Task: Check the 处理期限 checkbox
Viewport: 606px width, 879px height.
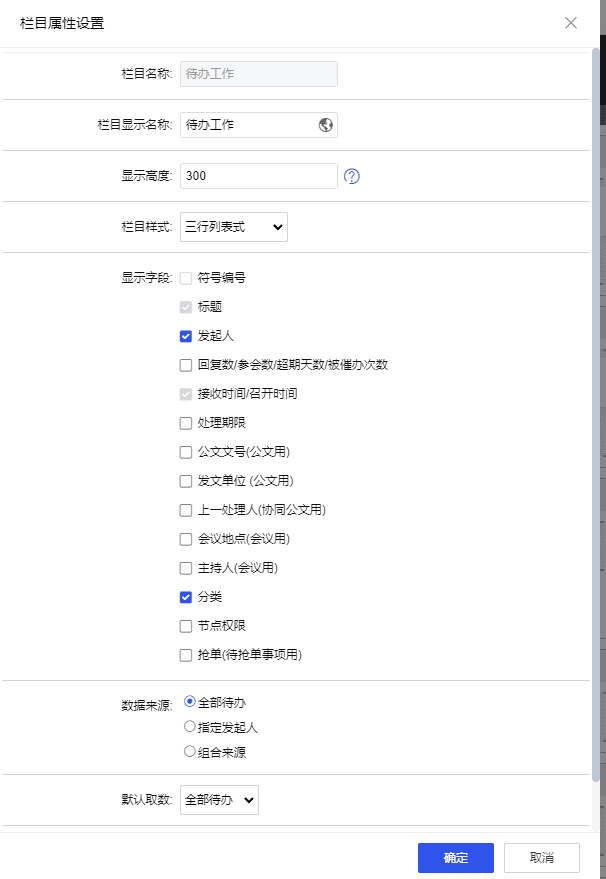Action: click(186, 423)
